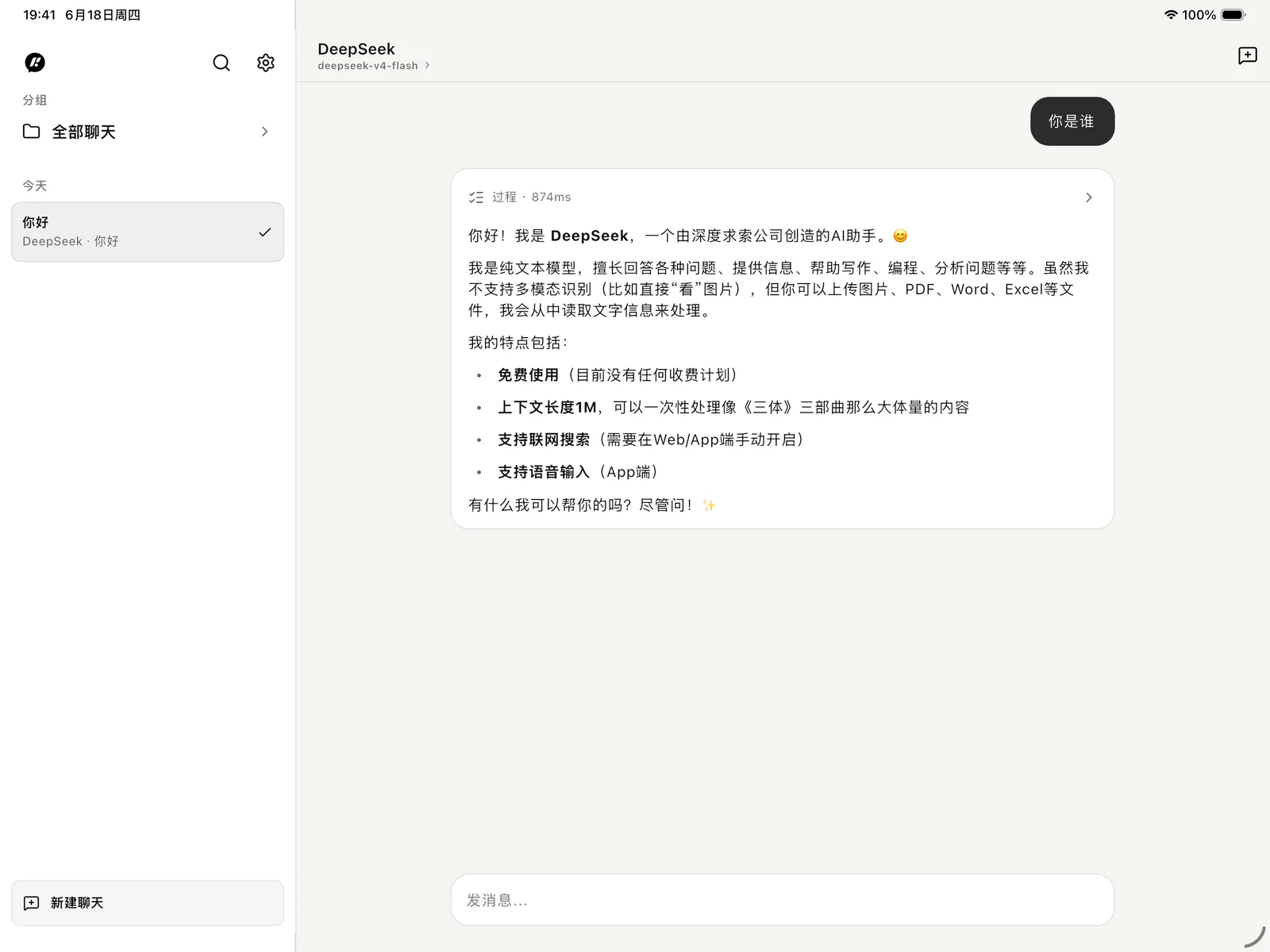Click the Wi-Fi status icon

point(1171,14)
